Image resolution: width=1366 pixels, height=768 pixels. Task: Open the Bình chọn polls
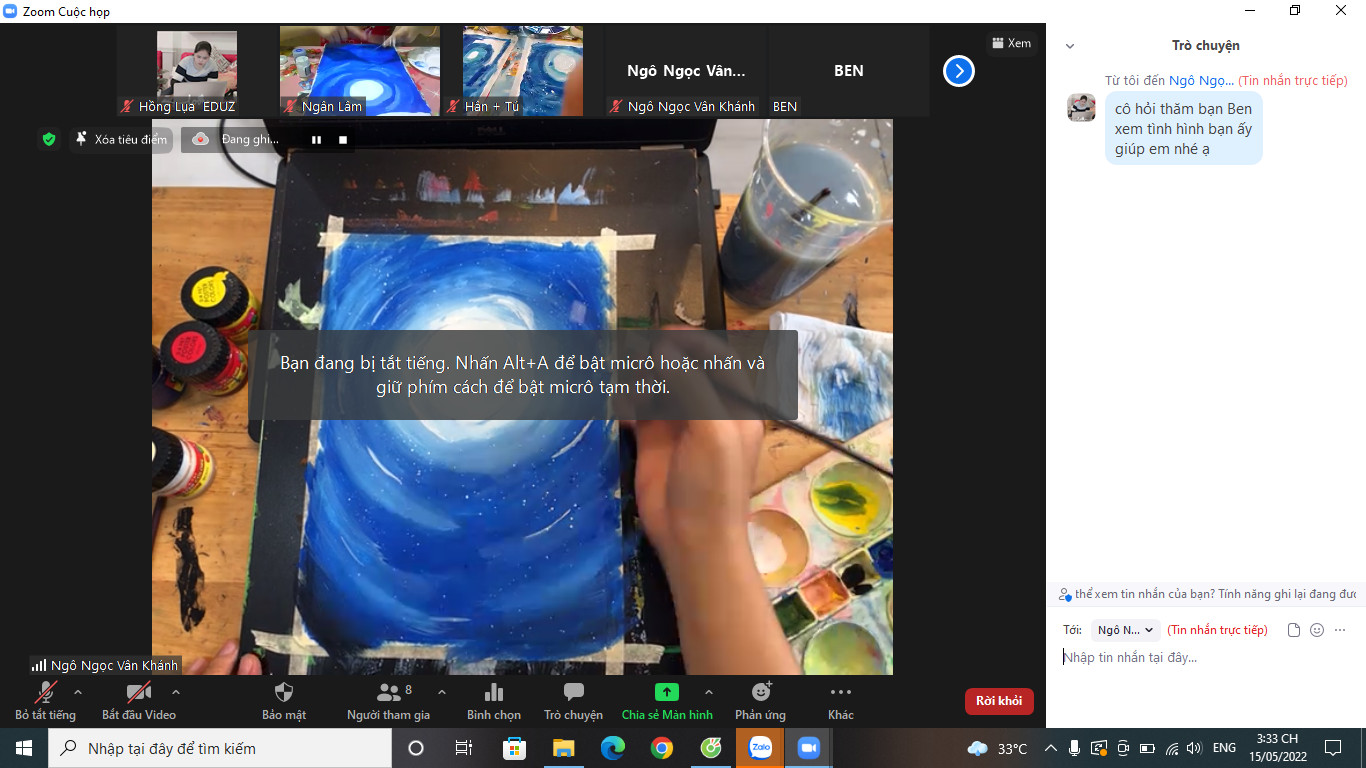tap(494, 701)
